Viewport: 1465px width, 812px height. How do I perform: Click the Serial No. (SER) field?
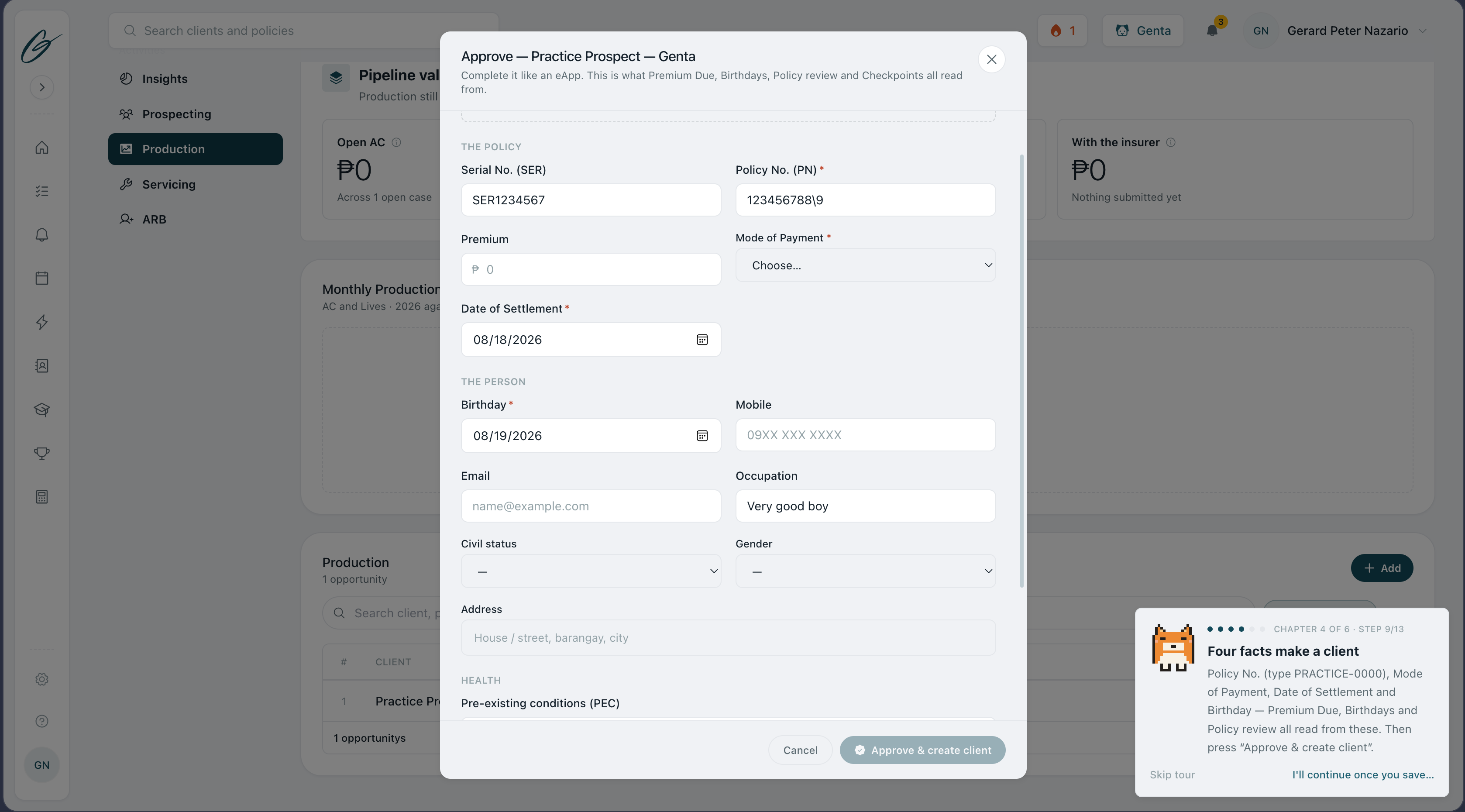[x=591, y=200]
